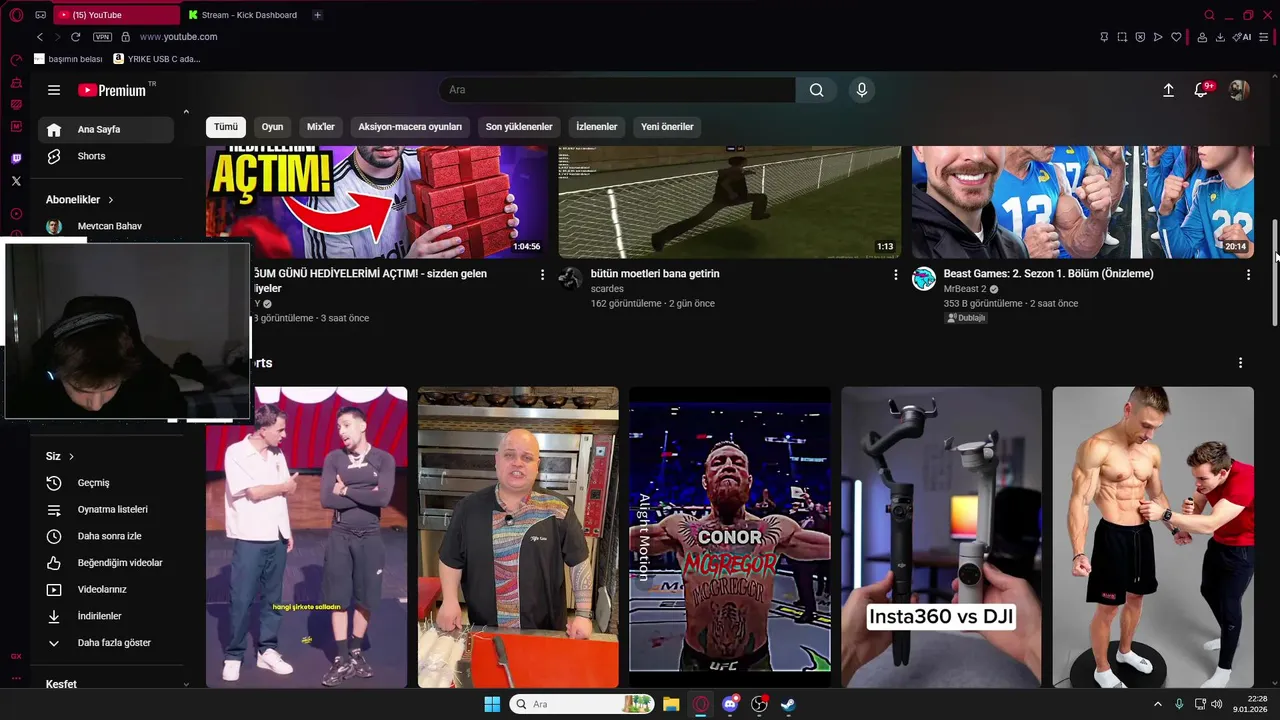Expand Daha fazla göster
The width and height of the screenshot is (1280, 720).
[x=106, y=643]
